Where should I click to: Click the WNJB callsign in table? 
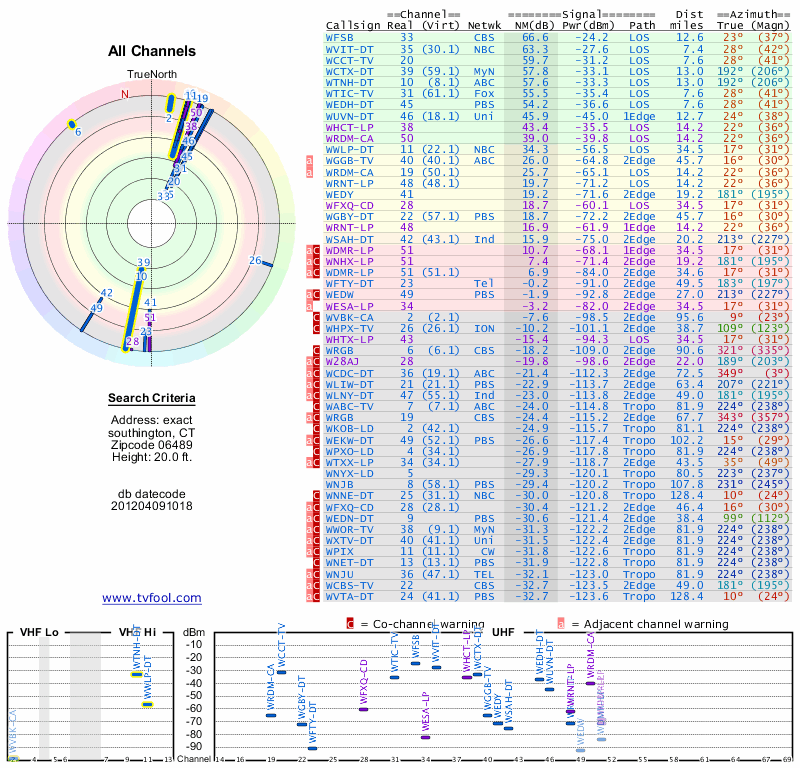point(339,485)
